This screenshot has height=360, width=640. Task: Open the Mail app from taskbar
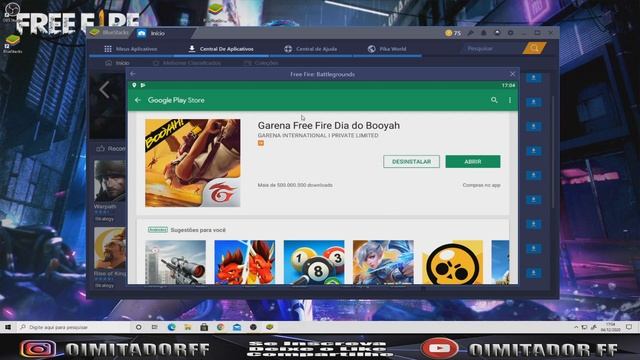pyautogui.click(x=237, y=327)
